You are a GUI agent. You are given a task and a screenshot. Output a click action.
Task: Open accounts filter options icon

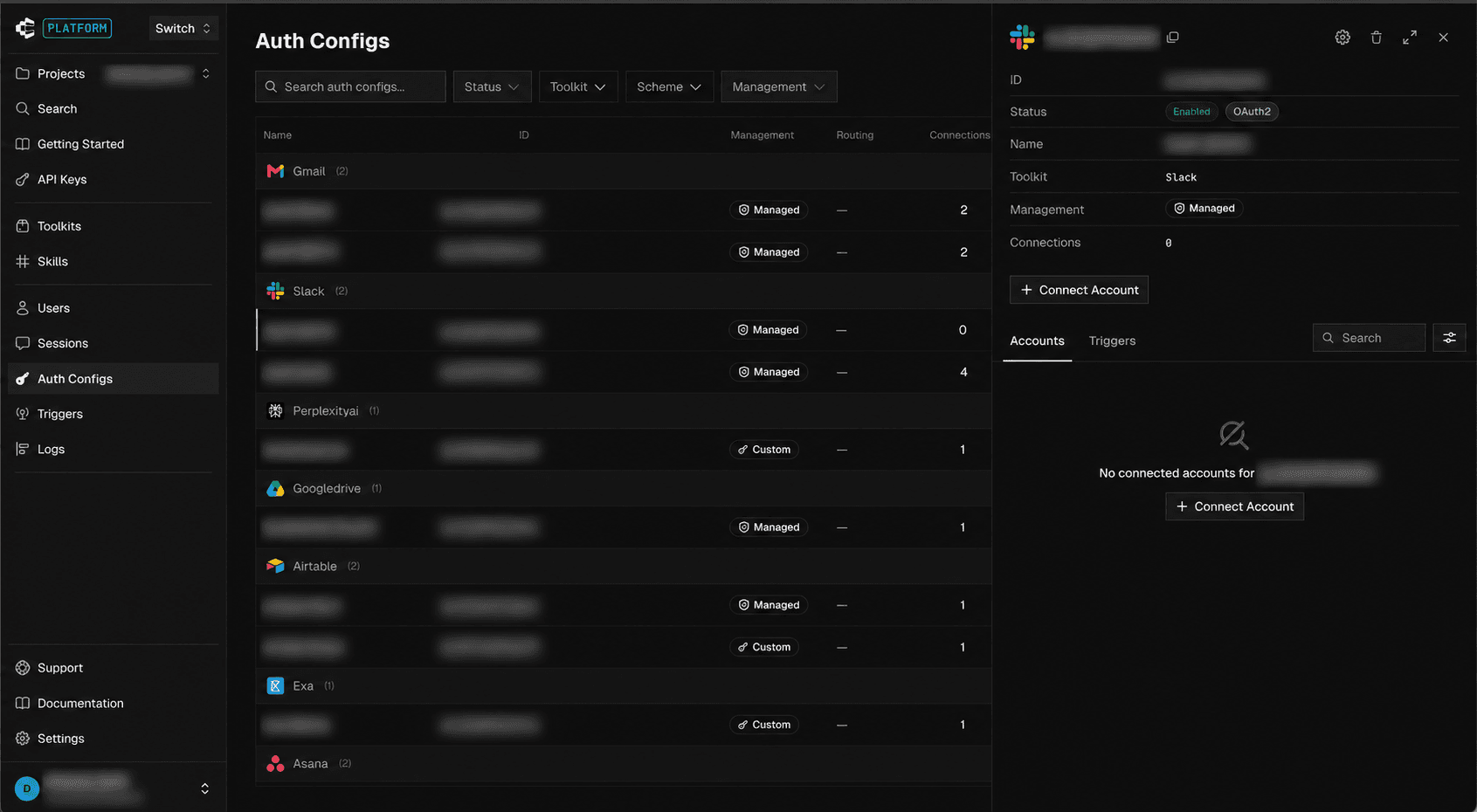pyautogui.click(x=1449, y=338)
